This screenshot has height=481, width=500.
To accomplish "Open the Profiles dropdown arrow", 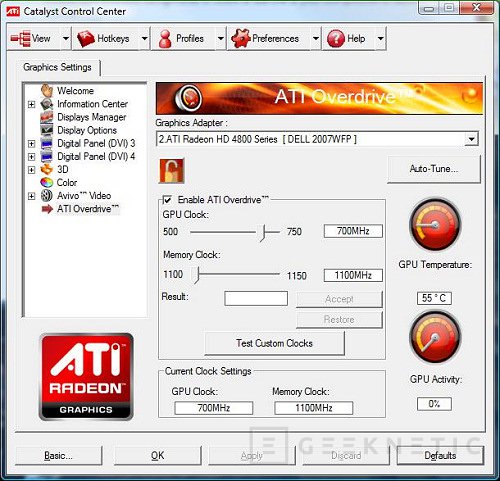I will 220,39.
